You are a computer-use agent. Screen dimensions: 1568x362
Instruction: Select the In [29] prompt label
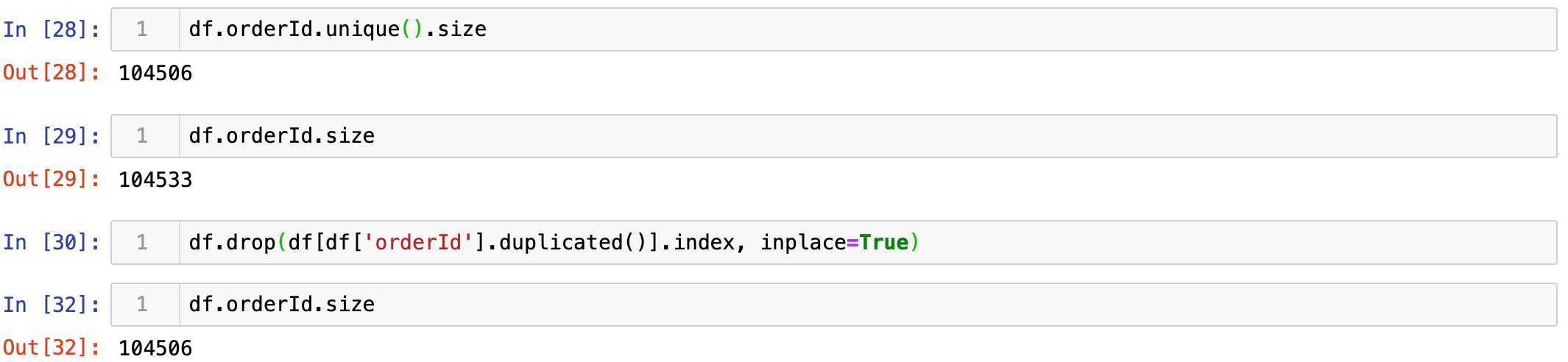click(x=52, y=136)
